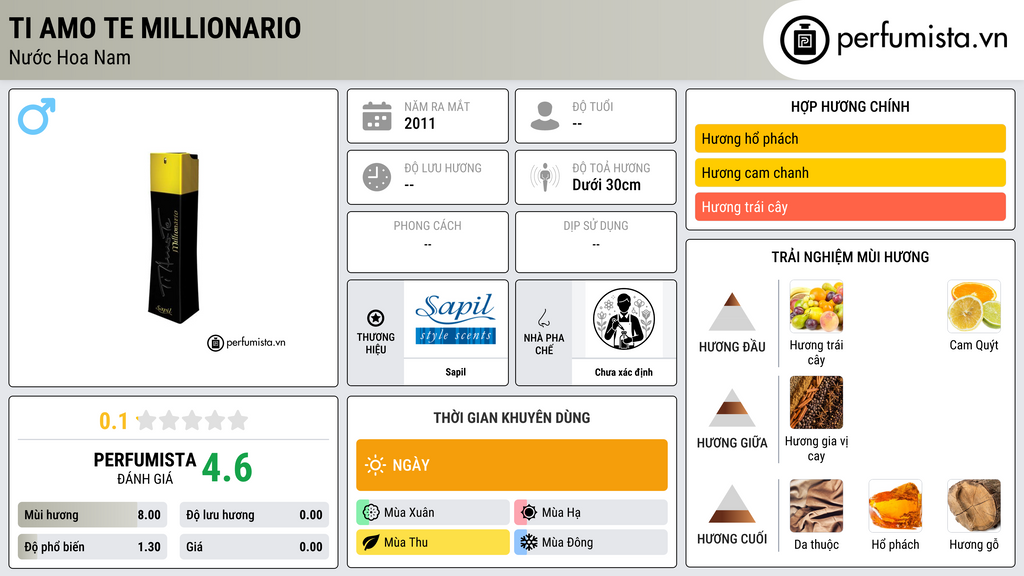This screenshot has height=576, width=1024.
Task: Click the TI AMO TE MILLIONARIO title
Action: point(155,28)
